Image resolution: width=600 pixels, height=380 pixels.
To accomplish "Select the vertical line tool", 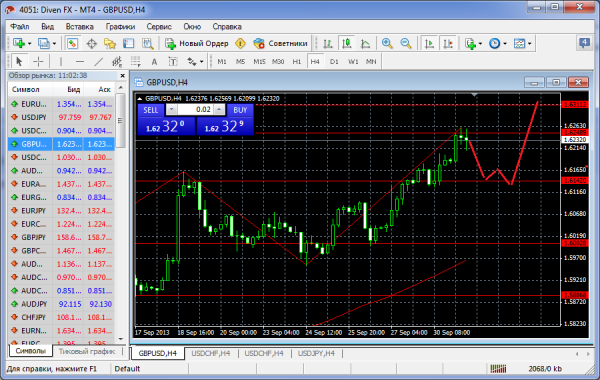I will click(60, 61).
